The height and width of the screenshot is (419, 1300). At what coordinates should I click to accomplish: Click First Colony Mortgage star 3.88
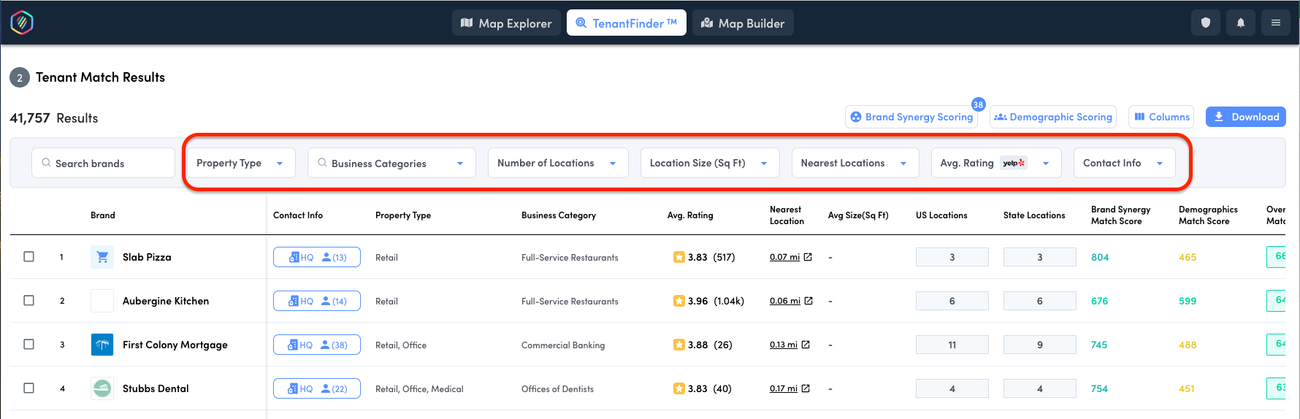click(679, 345)
